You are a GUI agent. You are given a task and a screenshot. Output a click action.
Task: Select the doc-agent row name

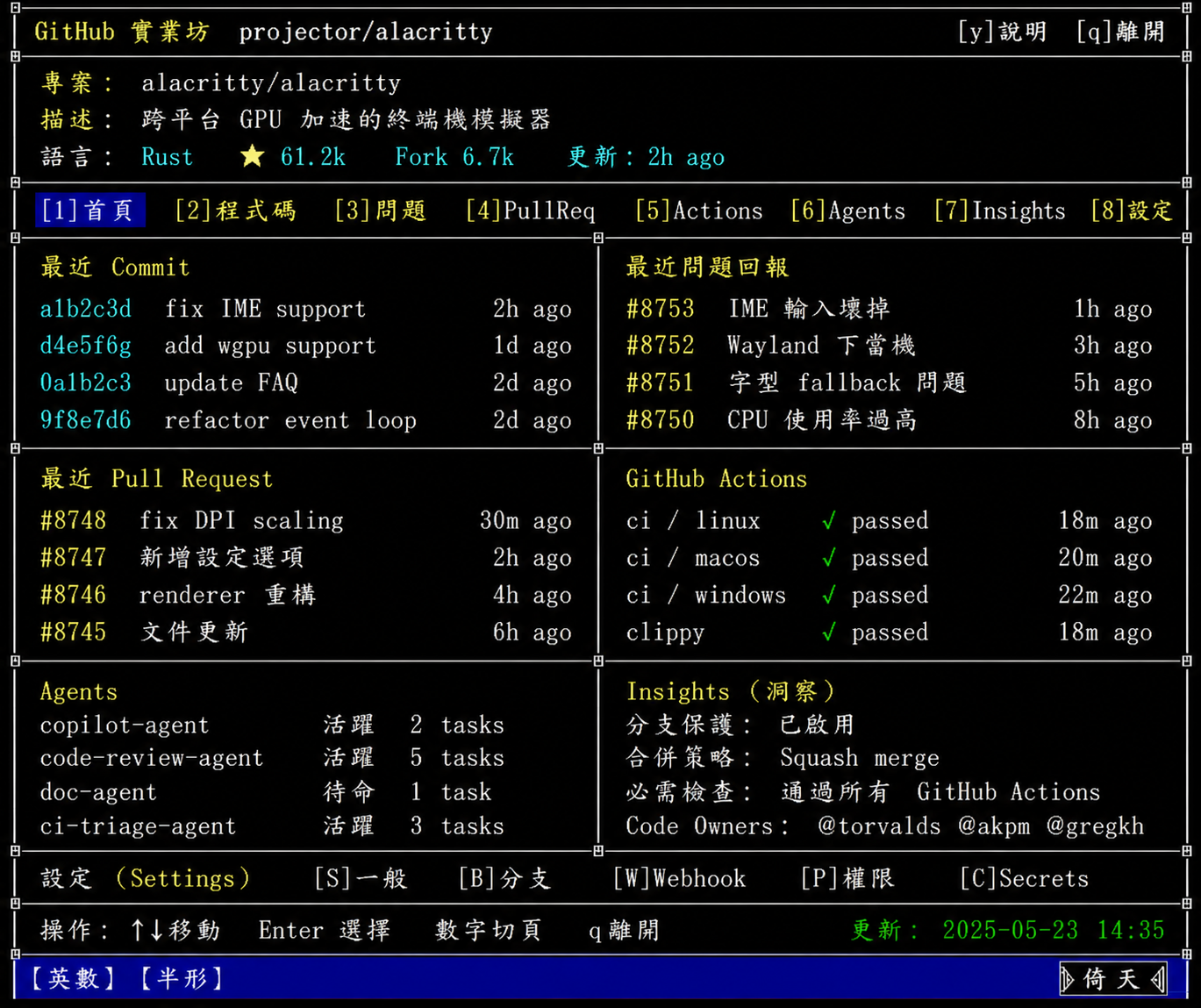tap(98, 792)
